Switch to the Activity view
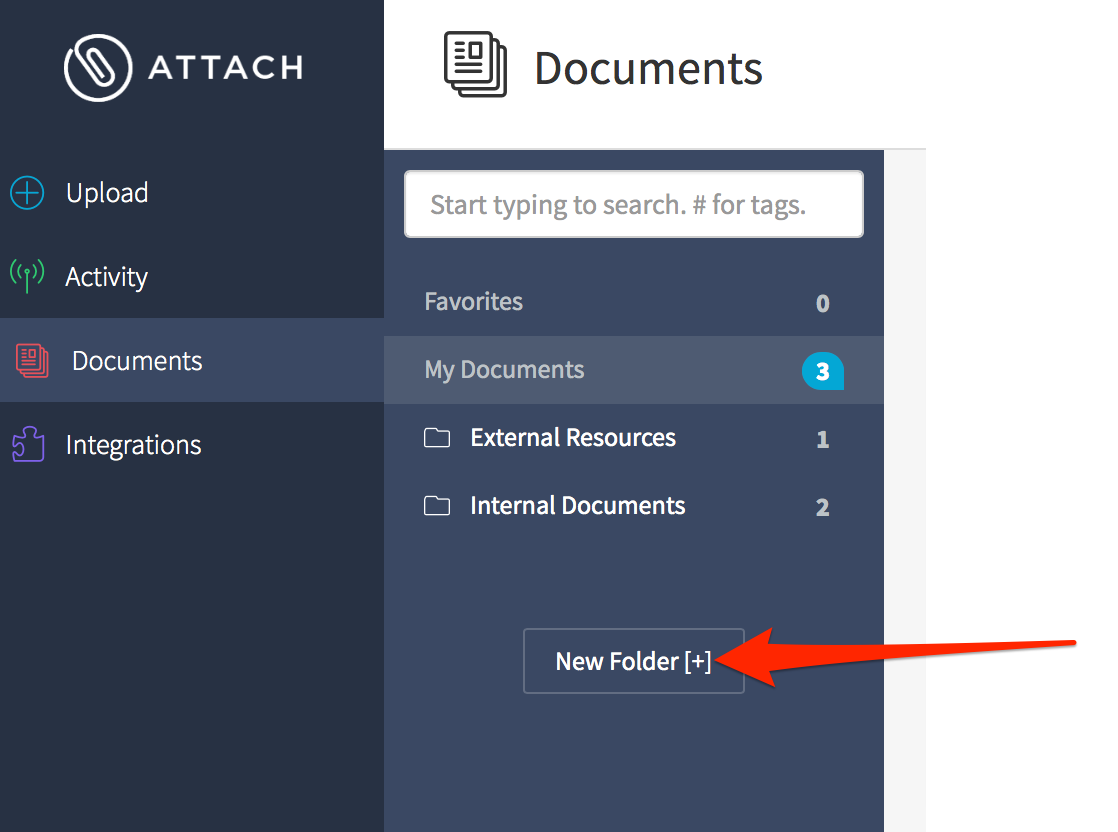1118x832 pixels. point(107,276)
